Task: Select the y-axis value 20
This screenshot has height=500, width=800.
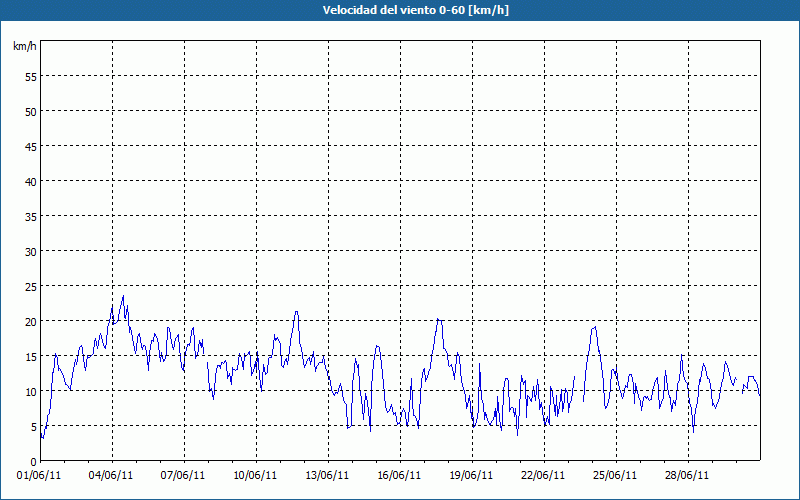Action: pyautogui.click(x=31, y=321)
